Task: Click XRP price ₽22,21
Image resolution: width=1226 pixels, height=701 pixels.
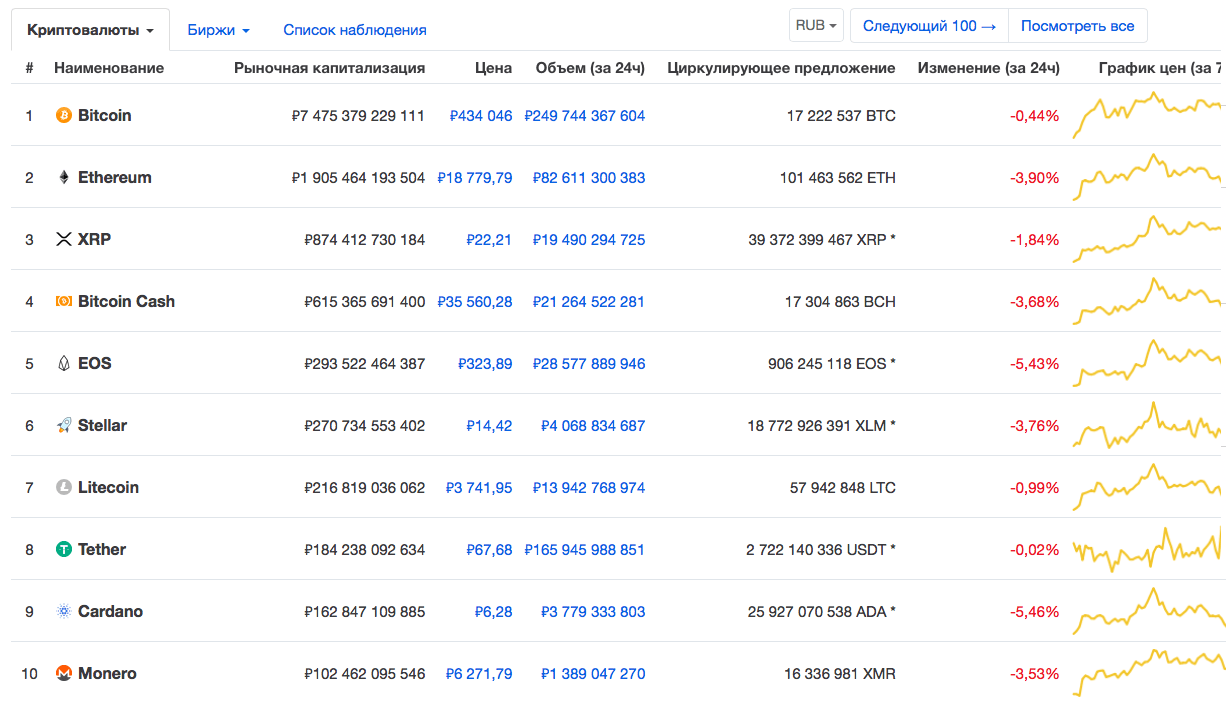Action: (489, 240)
